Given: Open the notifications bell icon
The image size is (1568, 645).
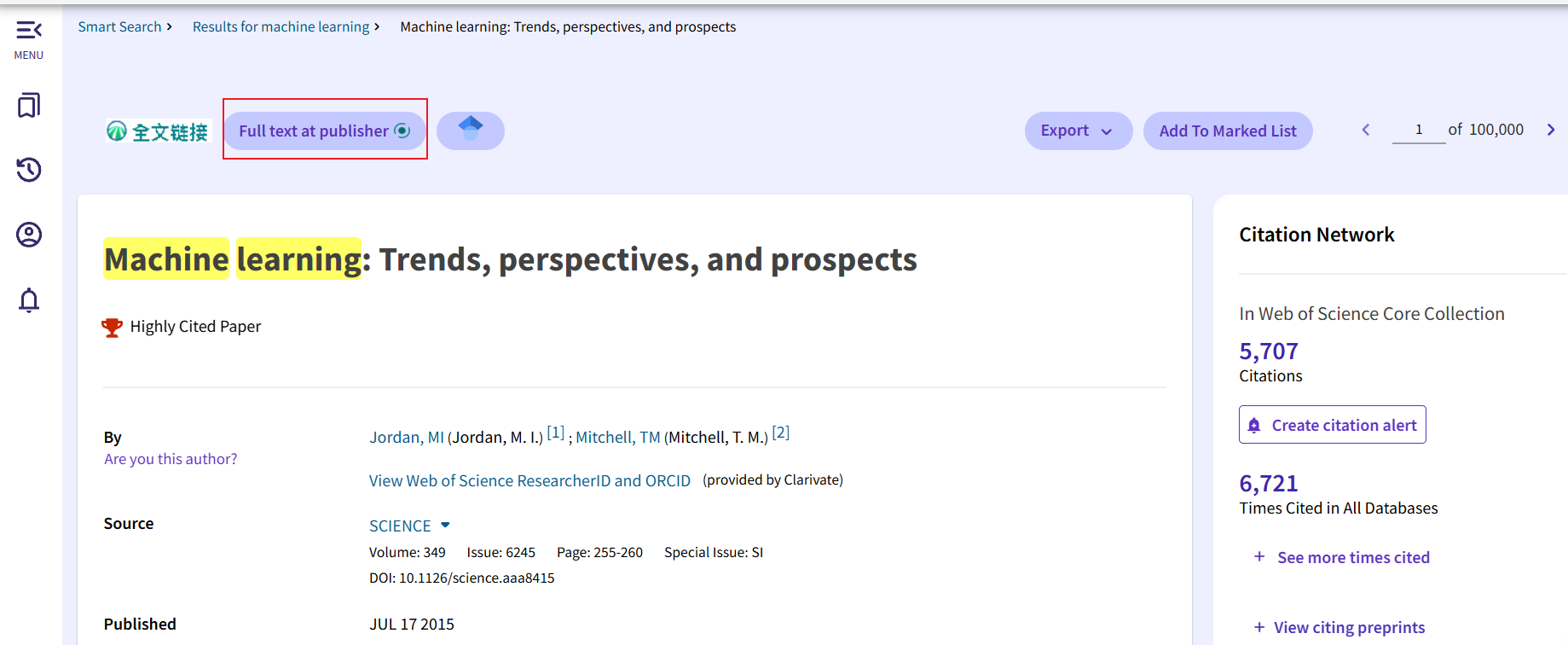Looking at the screenshot, I should pyautogui.click(x=29, y=300).
